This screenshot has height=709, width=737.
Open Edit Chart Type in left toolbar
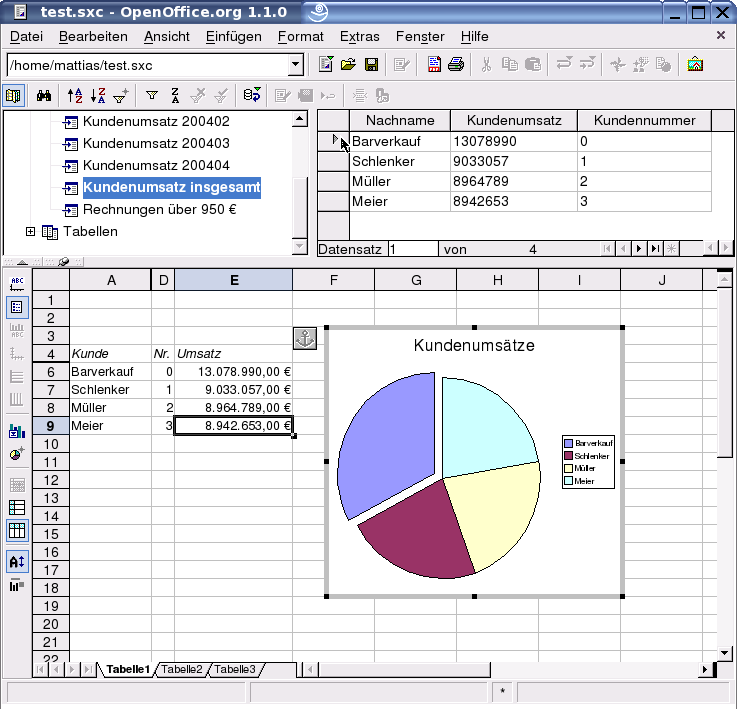click(17, 431)
